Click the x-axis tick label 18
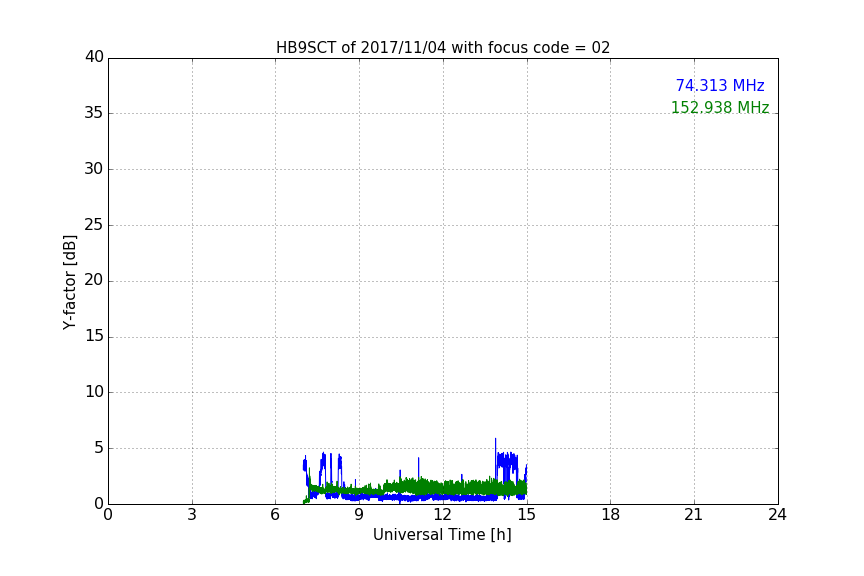 (611, 515)
